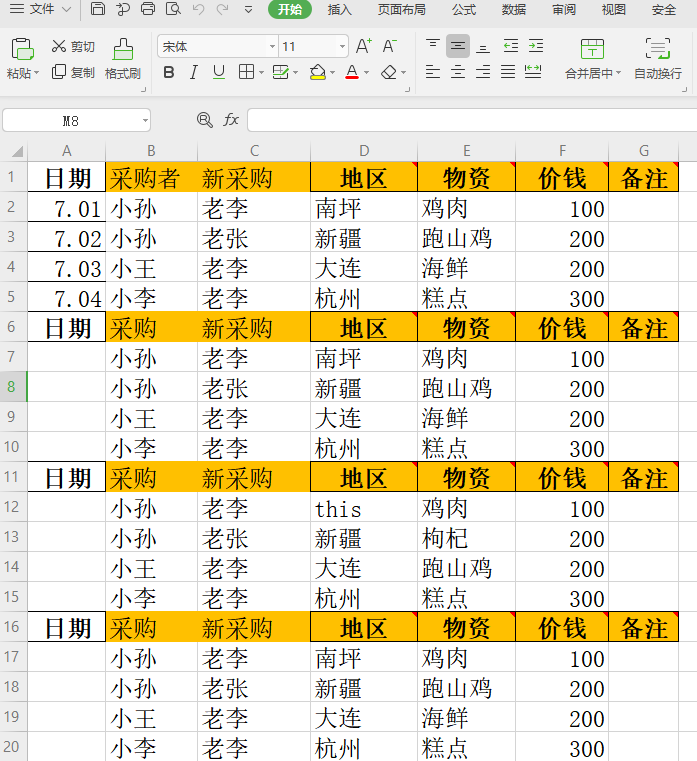
Task: Justify text alignment icon
Action: tap(508, 72)
